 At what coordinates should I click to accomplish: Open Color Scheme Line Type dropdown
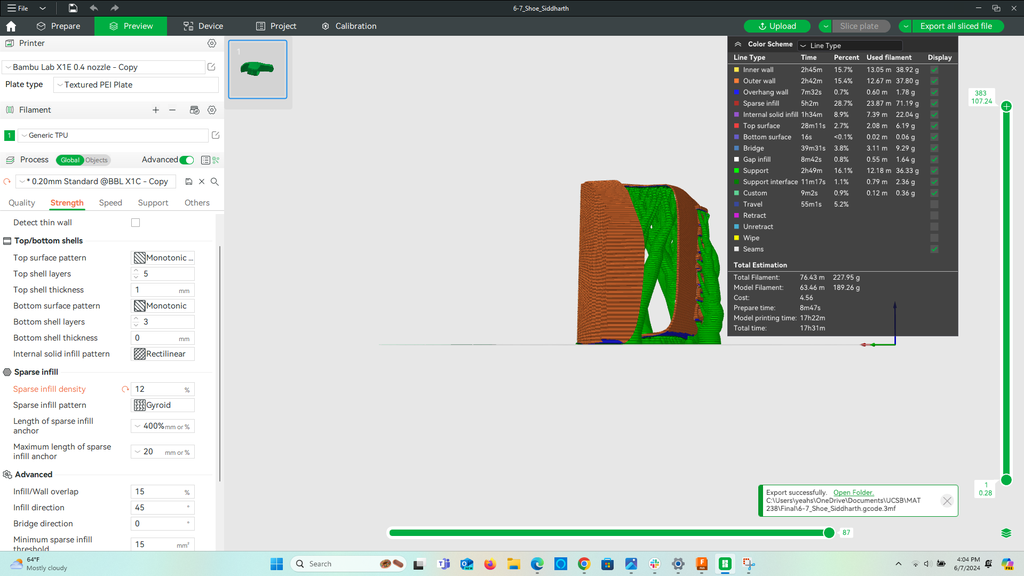[x=850, y=45]
